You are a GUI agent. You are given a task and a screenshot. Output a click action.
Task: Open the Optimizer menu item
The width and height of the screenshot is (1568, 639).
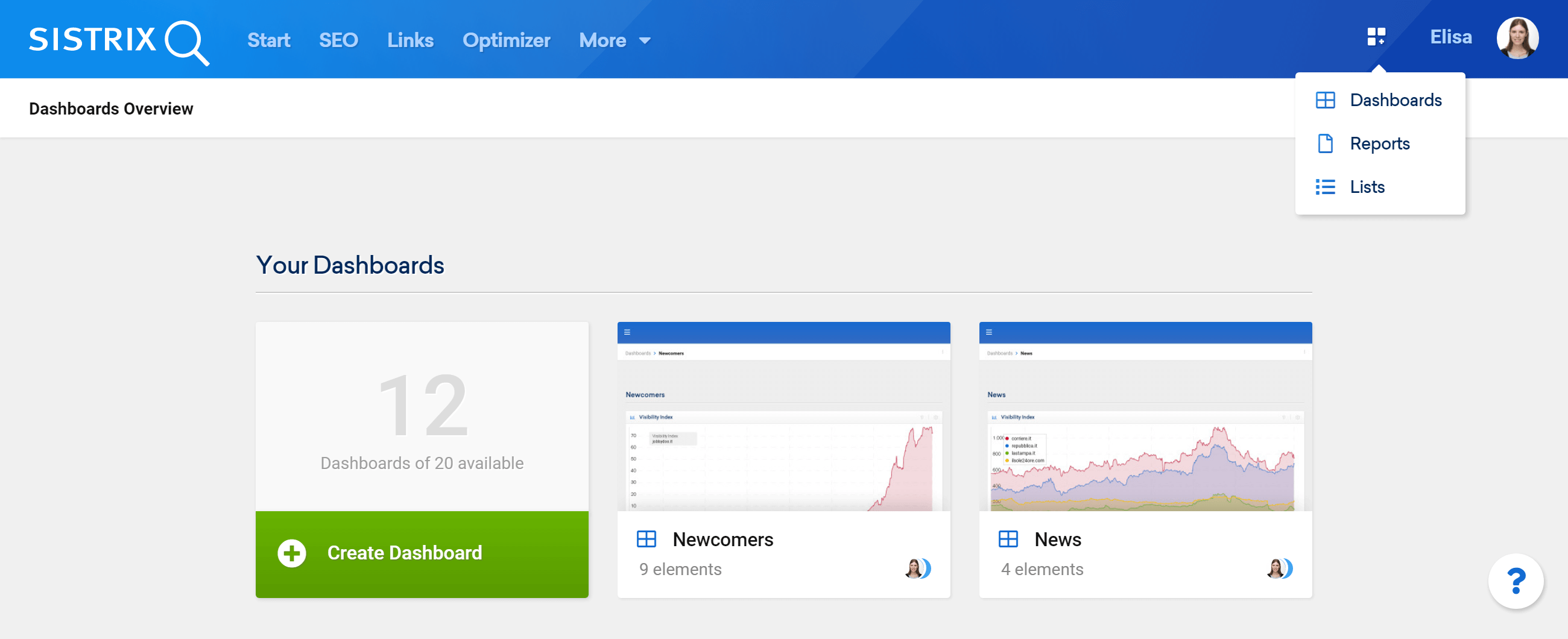(506, 40)
